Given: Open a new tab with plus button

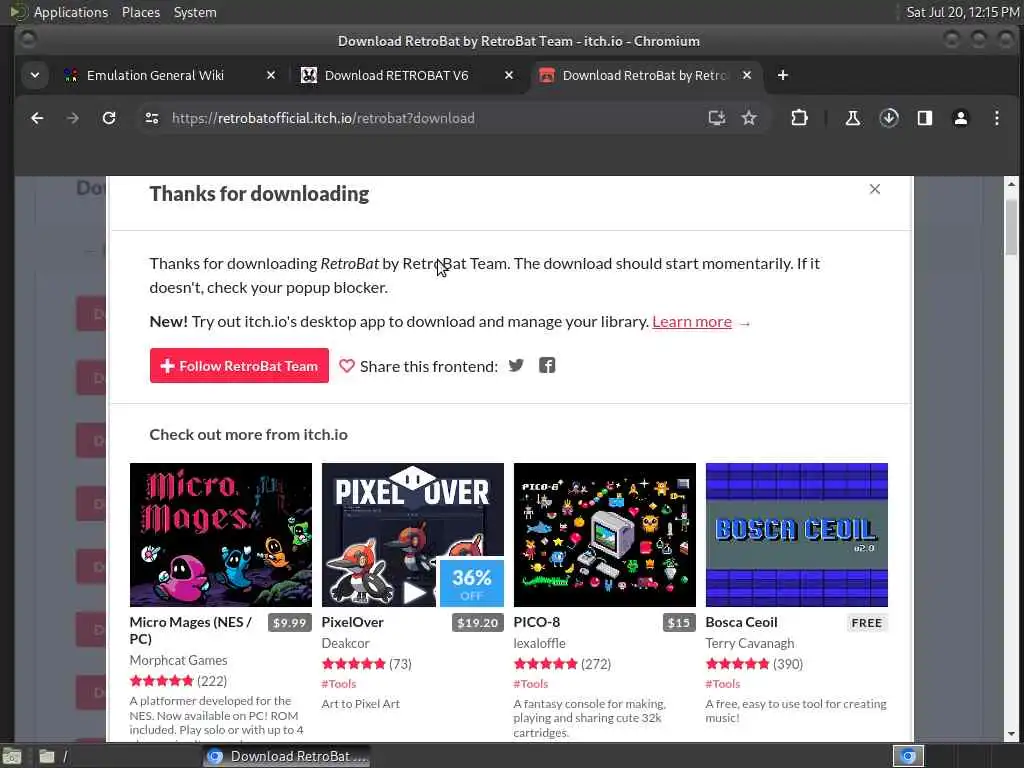Looking at the screenshot, I should click(783, 75).
